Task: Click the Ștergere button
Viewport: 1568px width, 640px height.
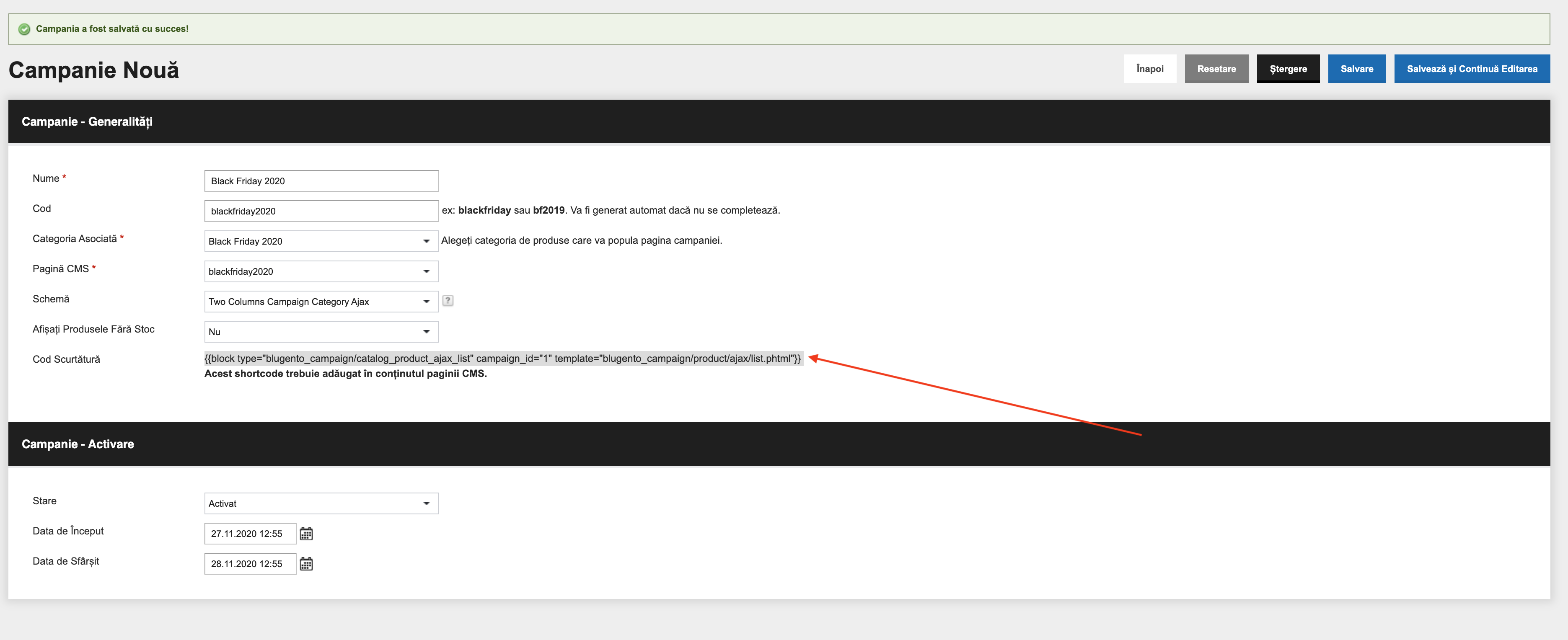Action: (1288, 69)
